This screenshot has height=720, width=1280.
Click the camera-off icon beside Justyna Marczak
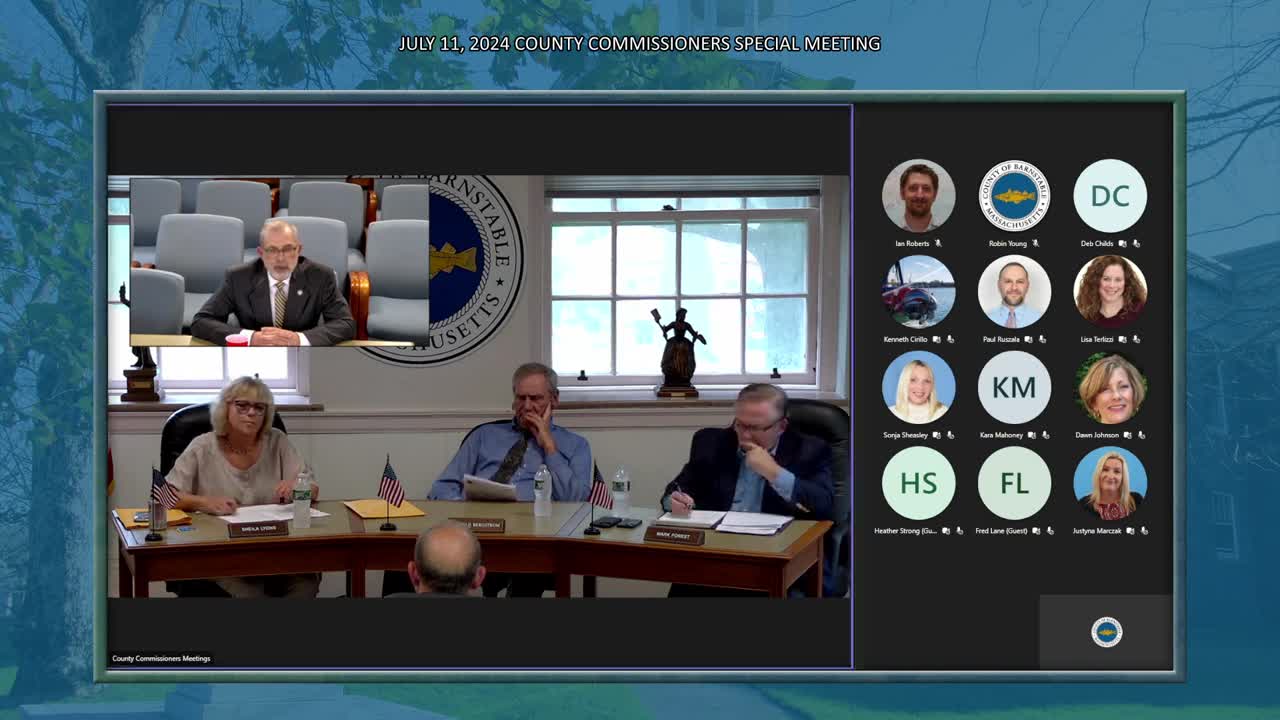pos(1131,531)
